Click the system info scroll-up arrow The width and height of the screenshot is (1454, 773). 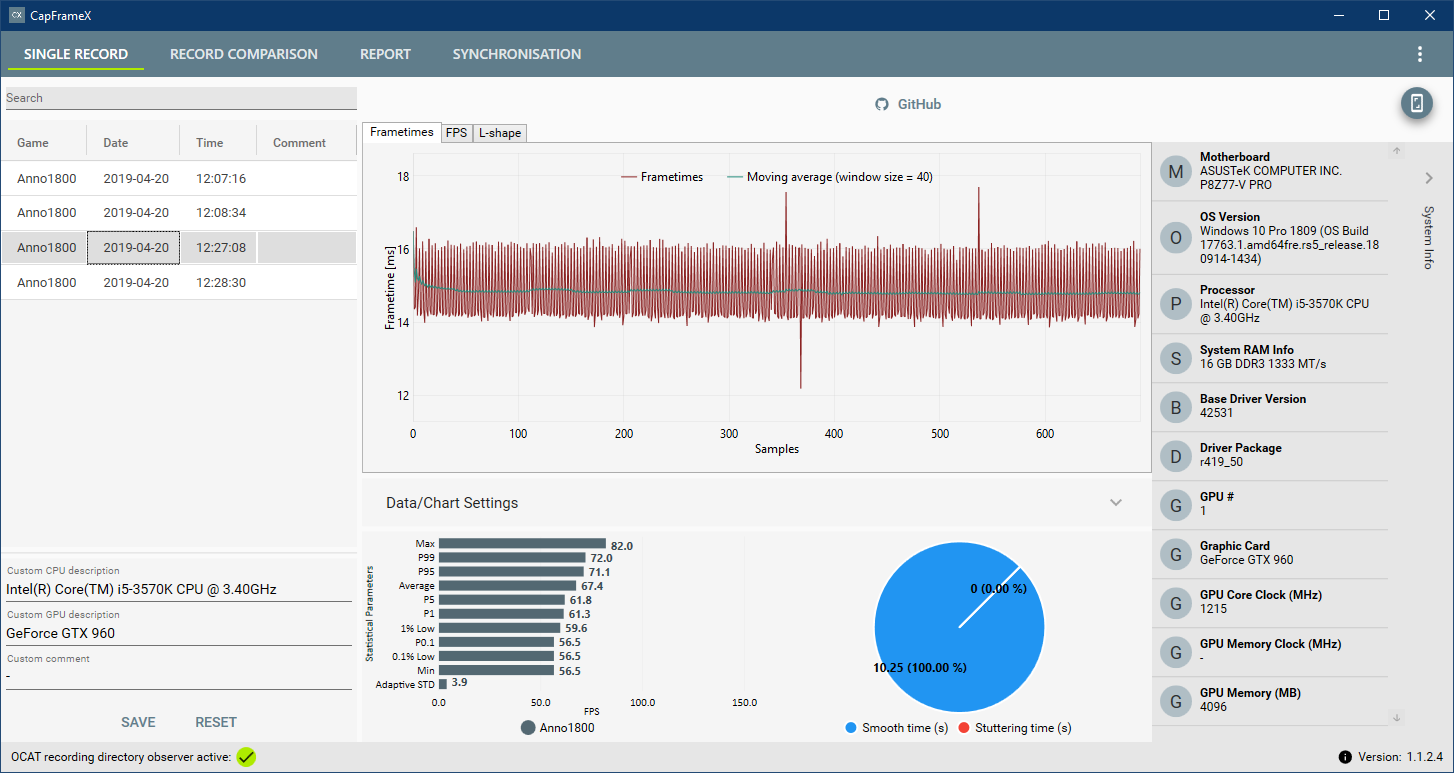(x=1397, y=152)
